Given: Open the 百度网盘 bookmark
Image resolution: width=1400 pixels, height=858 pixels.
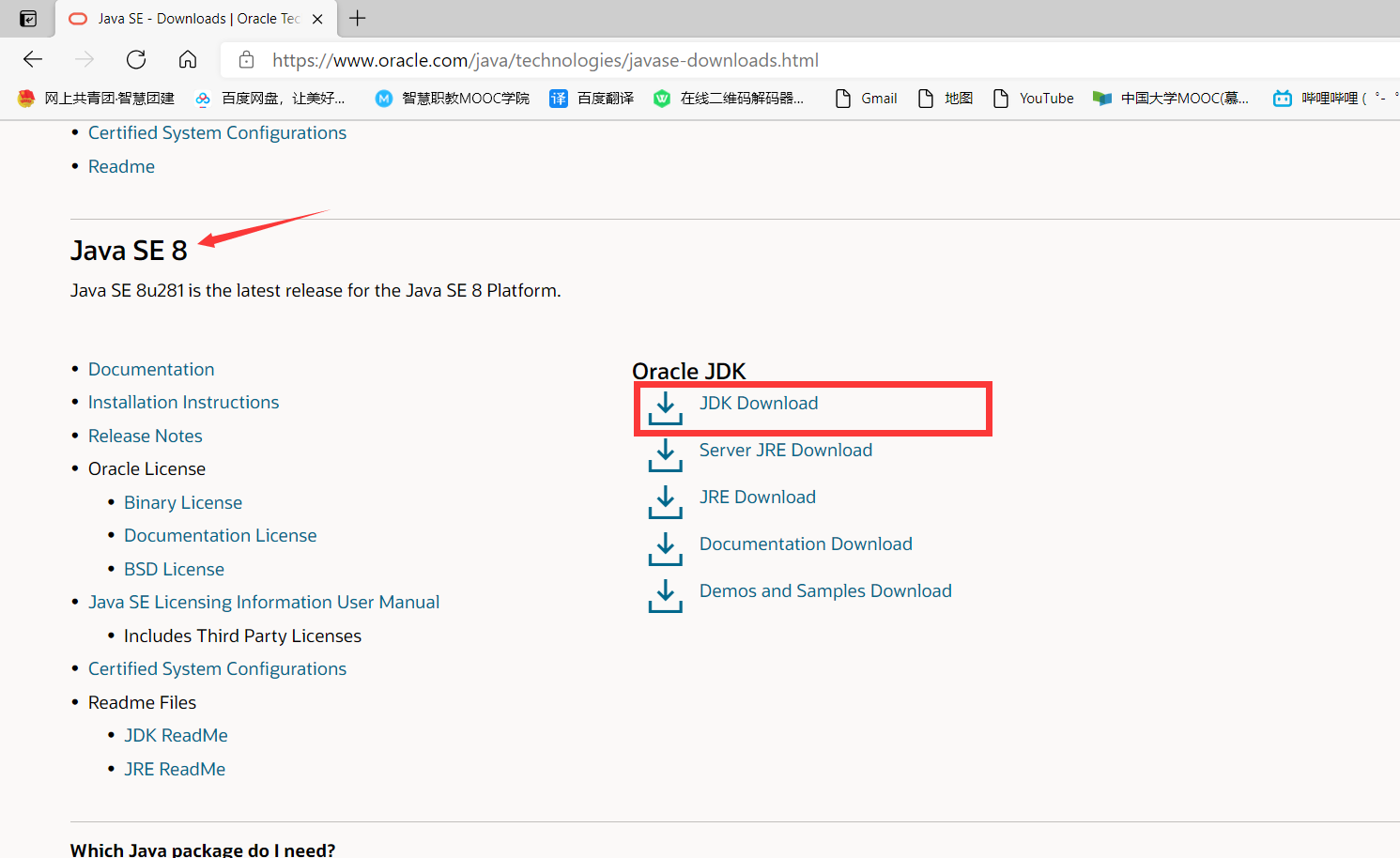Looking at the screenshot, I should 269,99.
